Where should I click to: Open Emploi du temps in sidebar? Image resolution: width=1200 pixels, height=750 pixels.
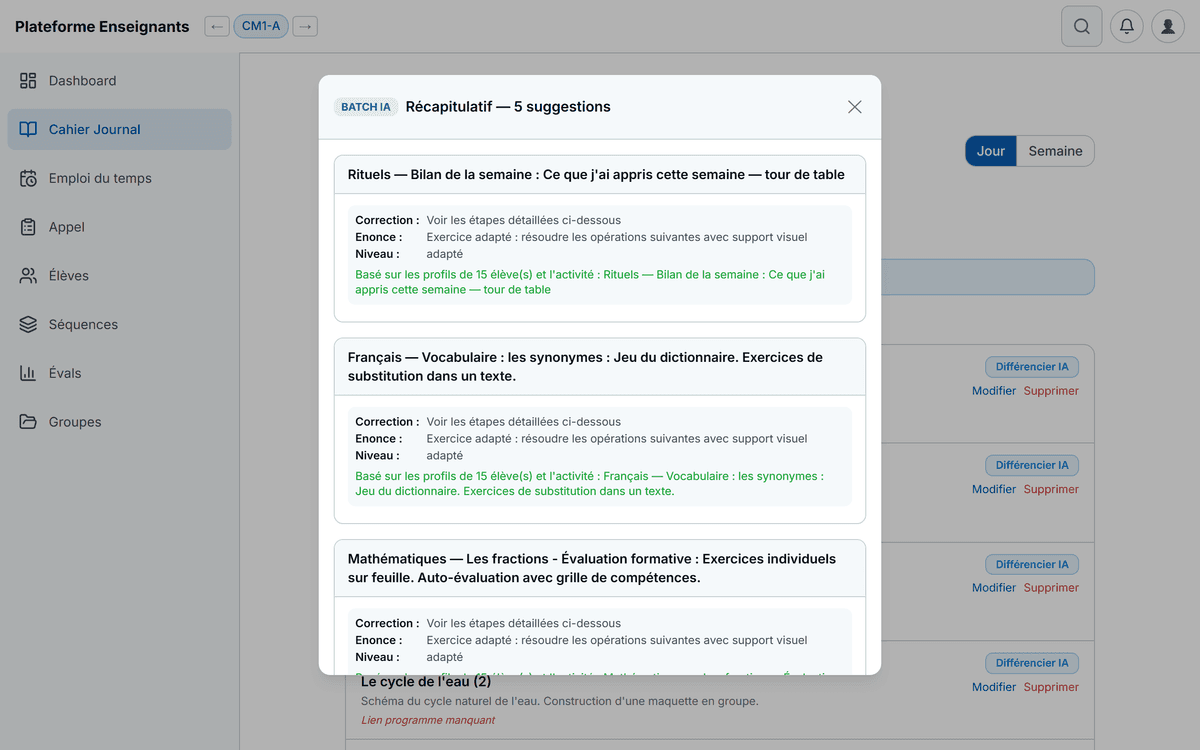point(119,178)
